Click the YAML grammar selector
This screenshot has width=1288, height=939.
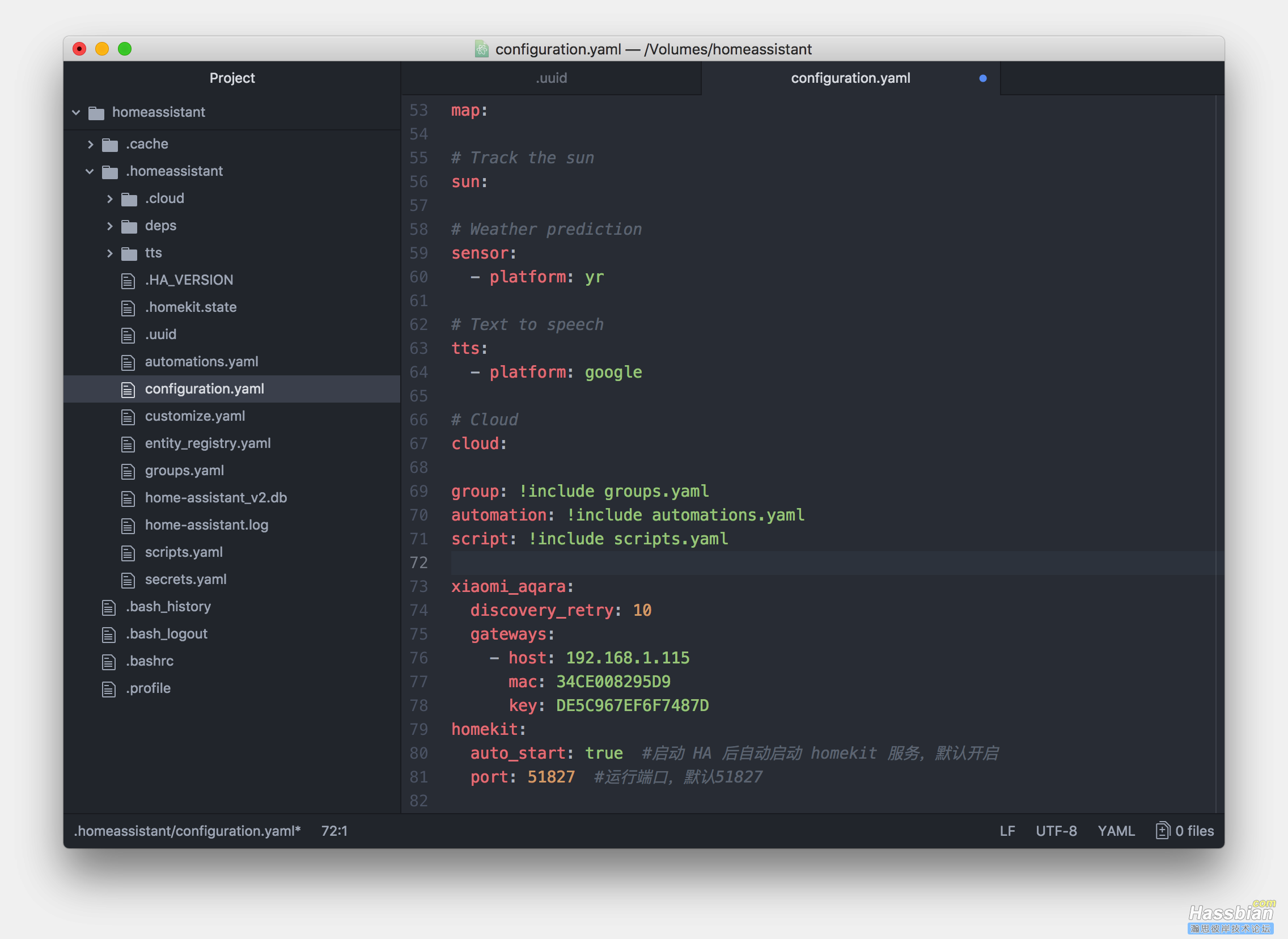point(1116,831)
